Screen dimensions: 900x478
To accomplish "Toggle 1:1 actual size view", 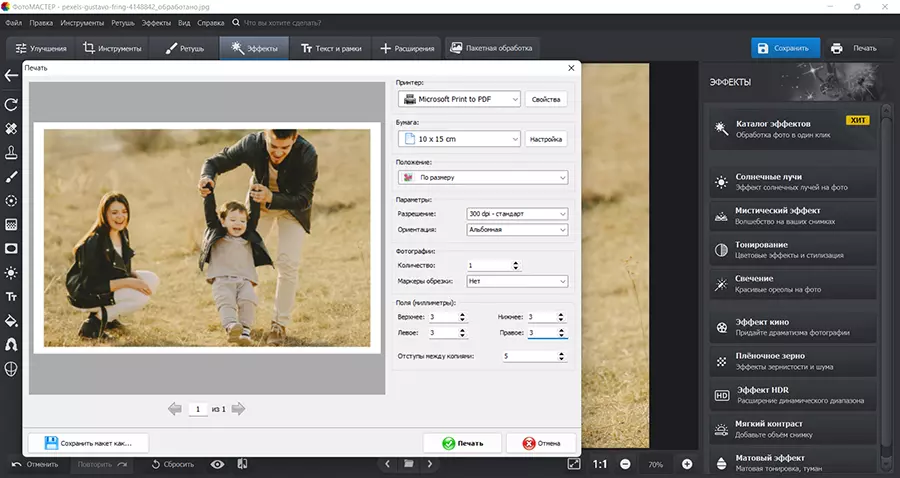I will [599, 464].
